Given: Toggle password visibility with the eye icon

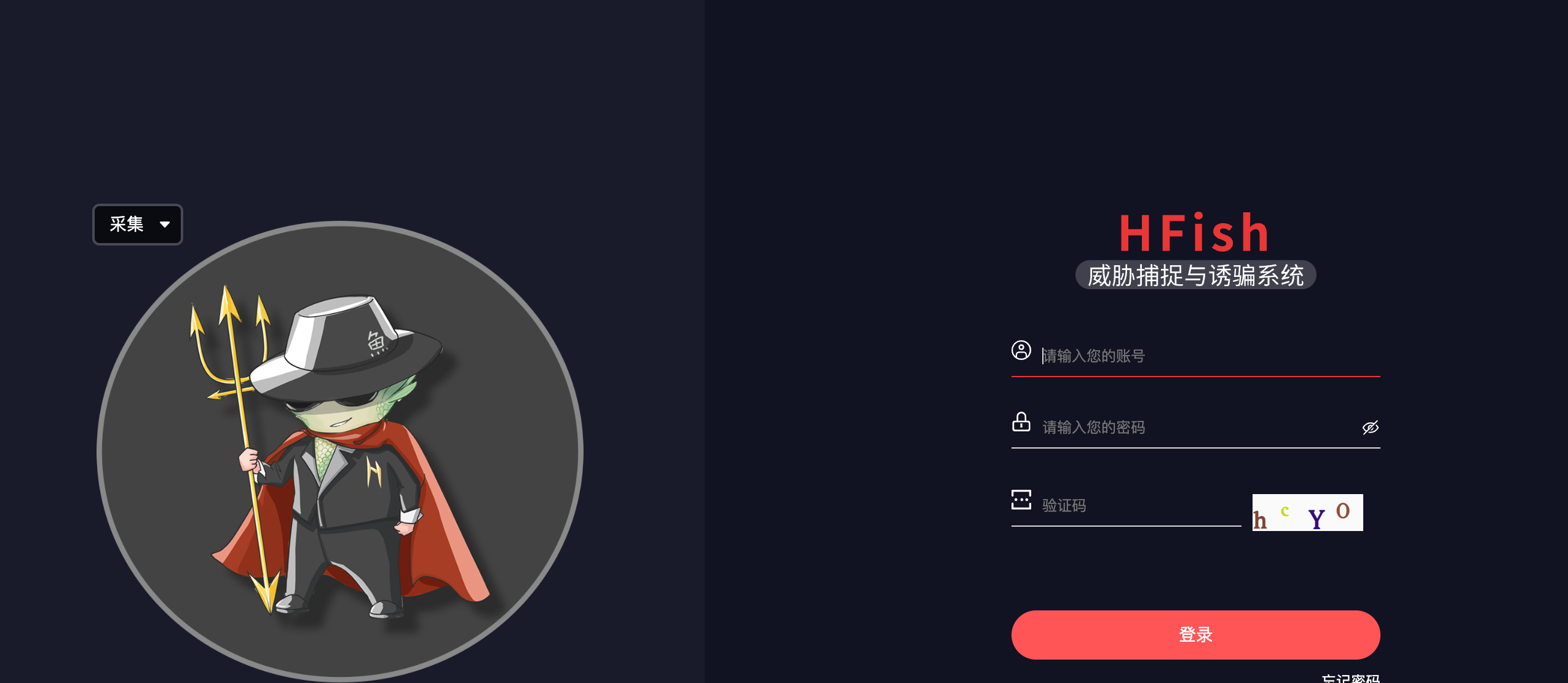Looking at the screenshot, I should tap(1371, 427).
